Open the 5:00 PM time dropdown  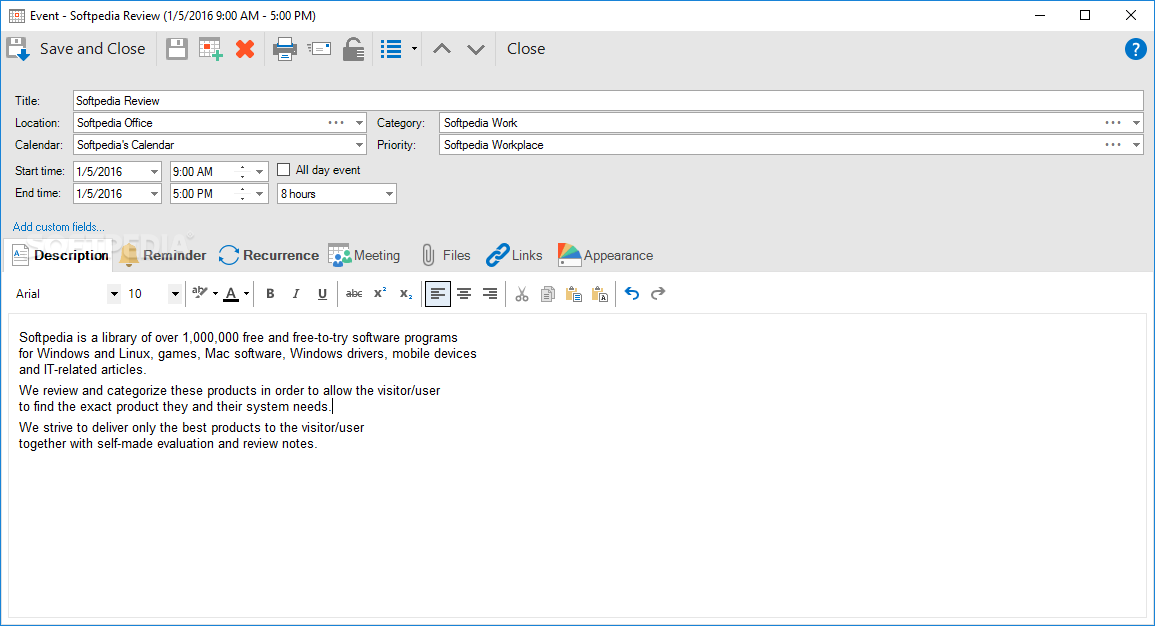(x=259, y=194)
